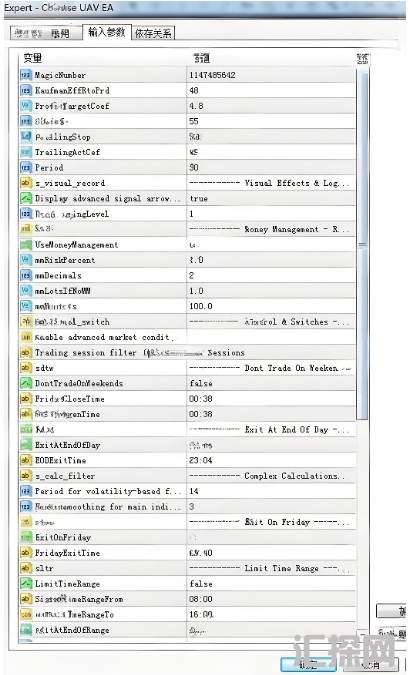Click the parameter list vertical scrollbar
The width and height of the screenshot is (415, 675).
coord(363,245)
